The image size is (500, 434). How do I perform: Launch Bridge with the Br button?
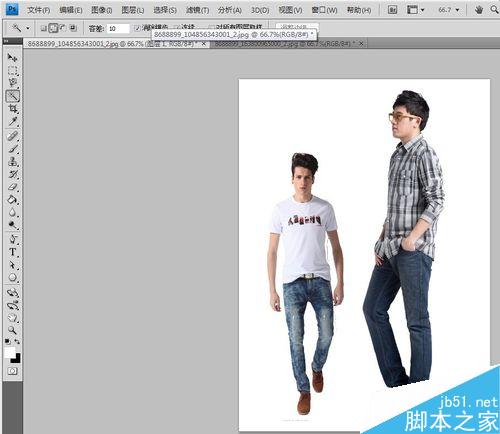393,10
